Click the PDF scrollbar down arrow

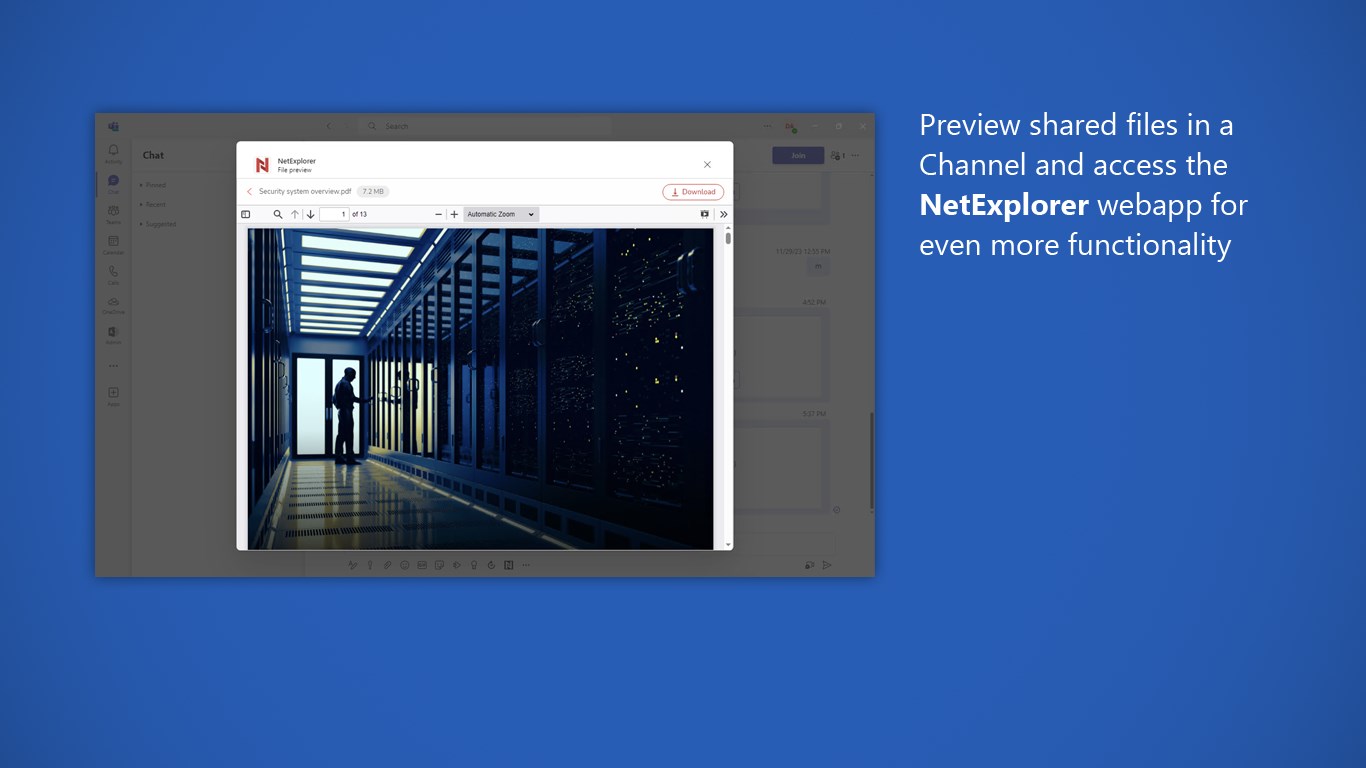(728, 544)
